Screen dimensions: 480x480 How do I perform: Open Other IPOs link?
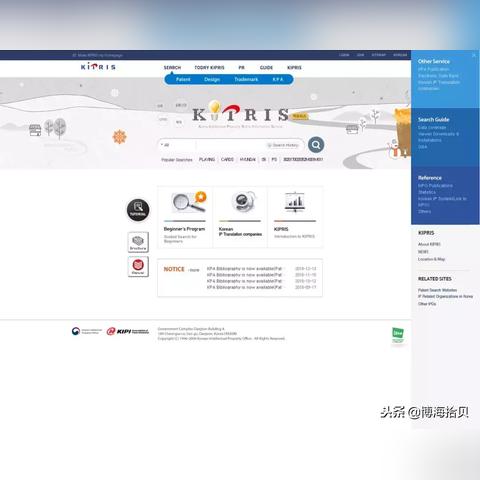pos(427,304)
